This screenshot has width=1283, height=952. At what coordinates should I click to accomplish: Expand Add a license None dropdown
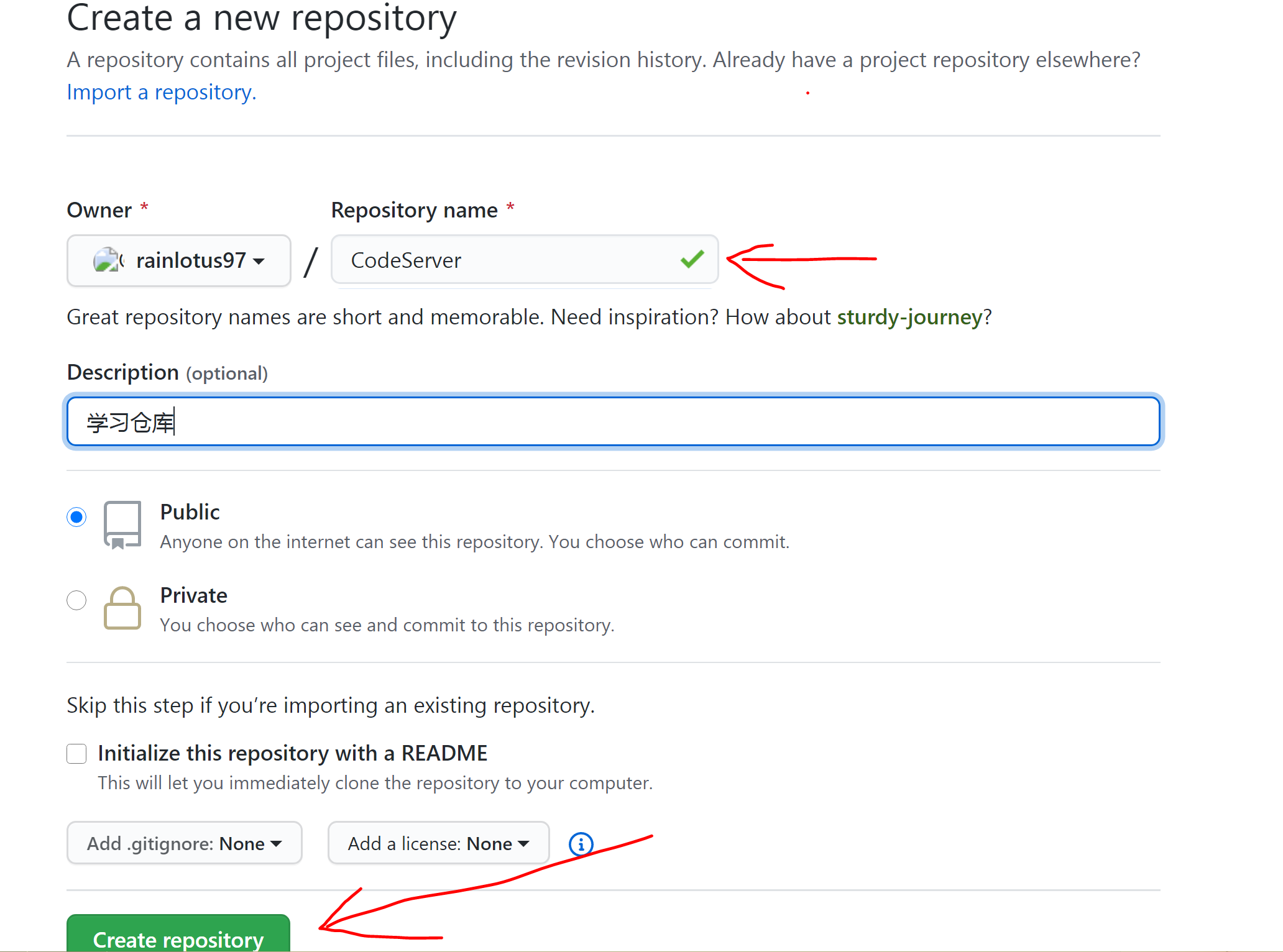(x=438, y=843)
